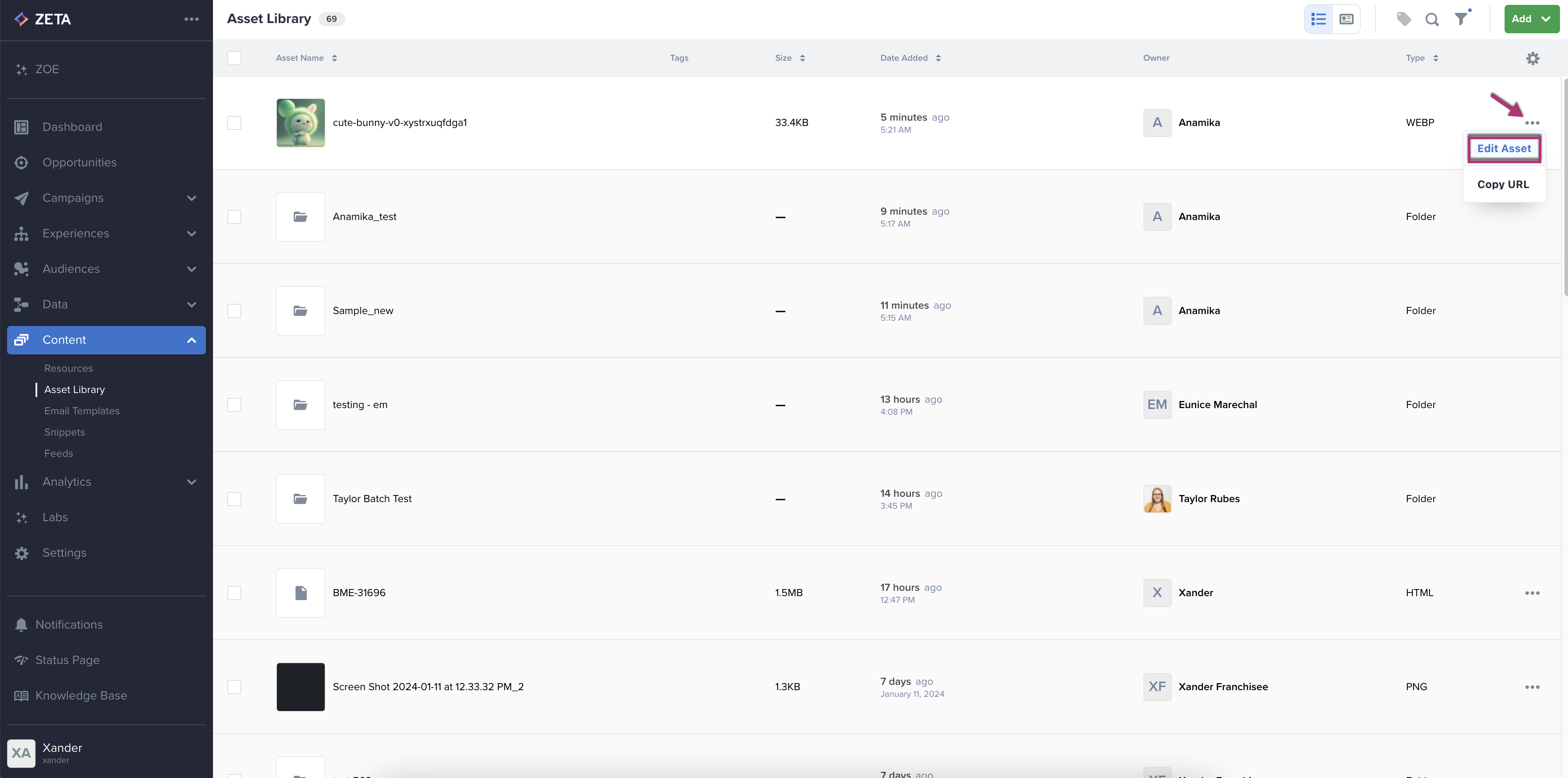Check the BME-31696 row

pyautogui.click(x=234, y=593)
